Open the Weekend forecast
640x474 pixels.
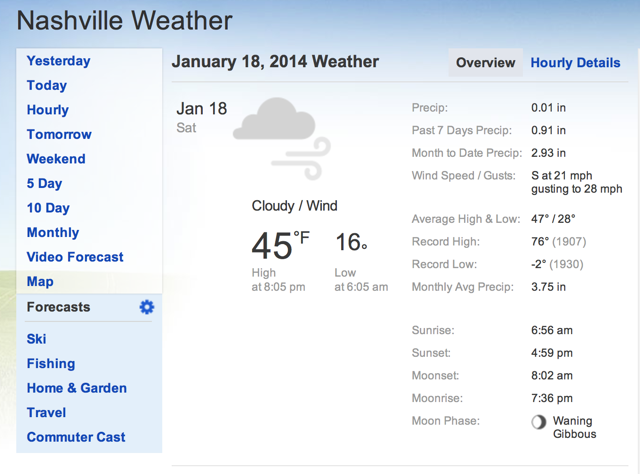click(56, 159)
